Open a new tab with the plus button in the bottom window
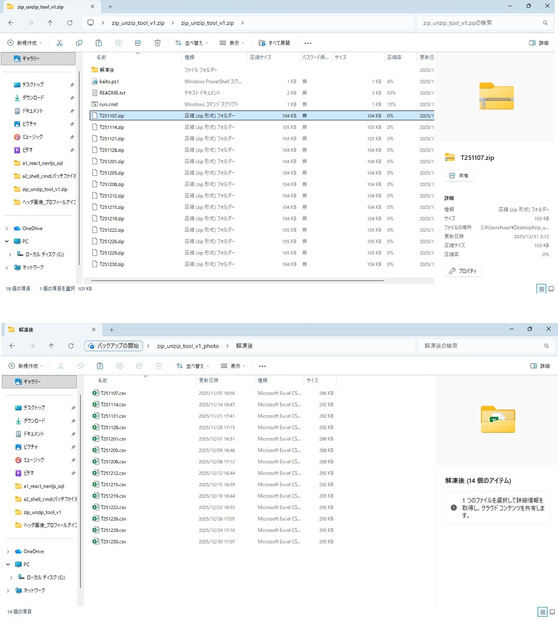Screen dimensions: 558x620 click(112, 329)
